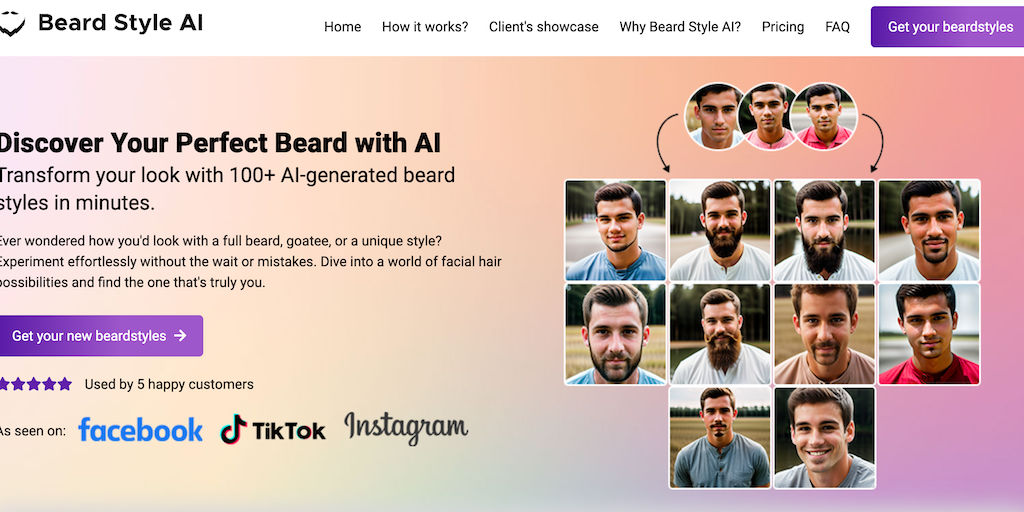Click the first circular source photo
Screen dimensions: 1024x512
coord(716,116)
